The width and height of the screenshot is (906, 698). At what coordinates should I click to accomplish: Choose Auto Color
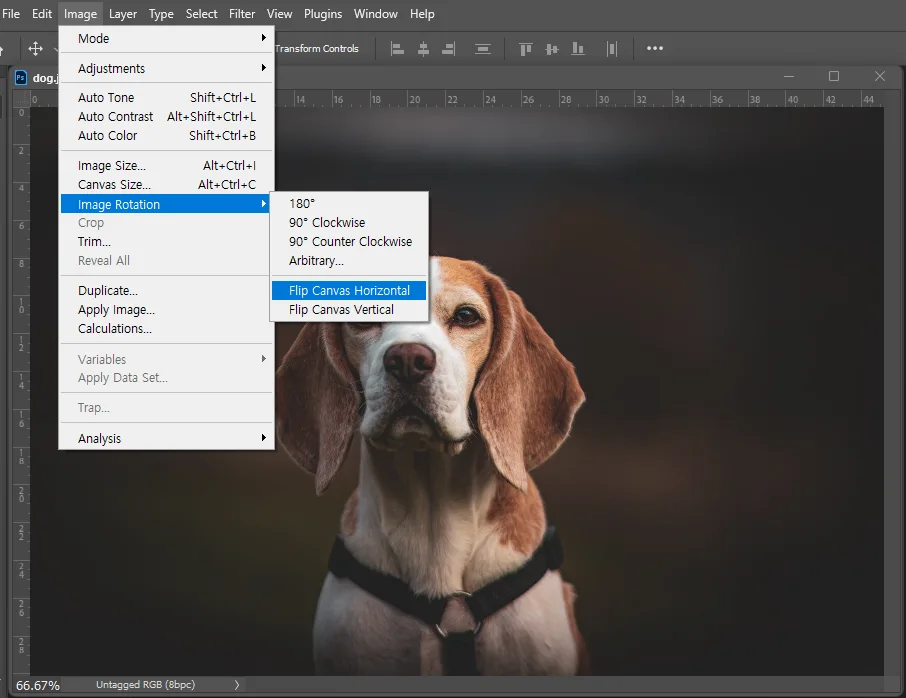click(x=166, y=135)
